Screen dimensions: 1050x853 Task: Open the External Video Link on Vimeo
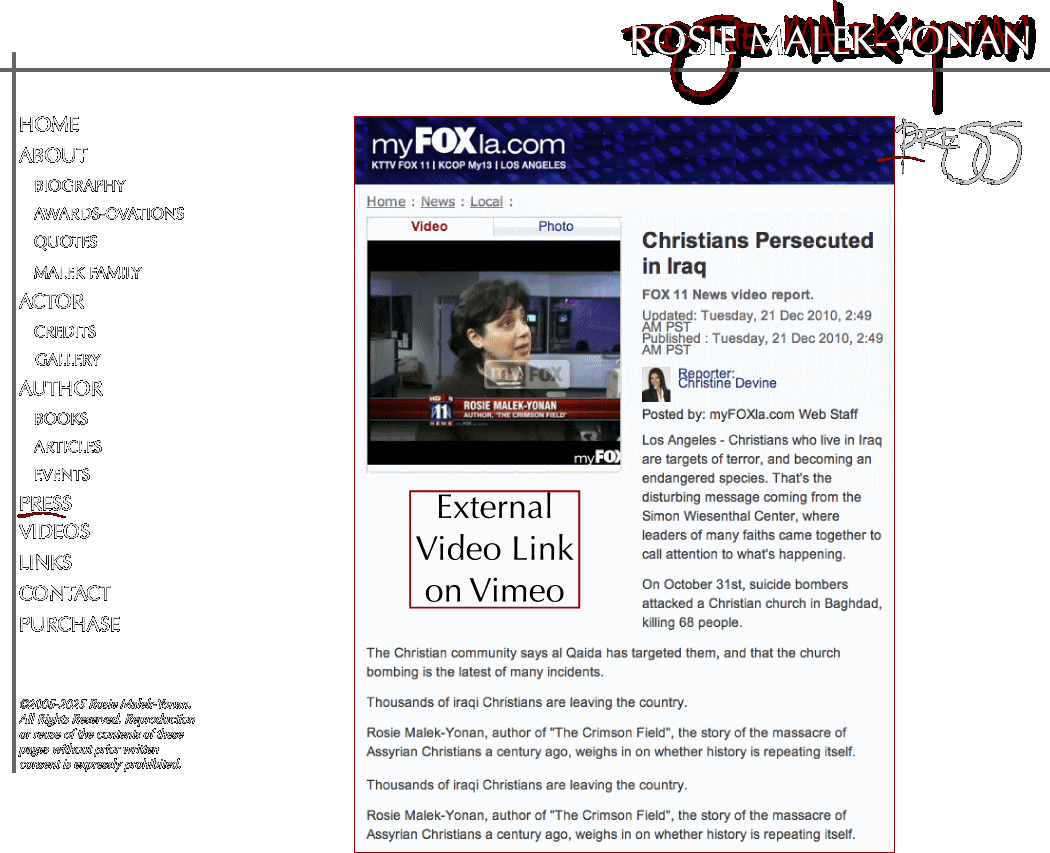pyautogui.click(x=495, y=549)
